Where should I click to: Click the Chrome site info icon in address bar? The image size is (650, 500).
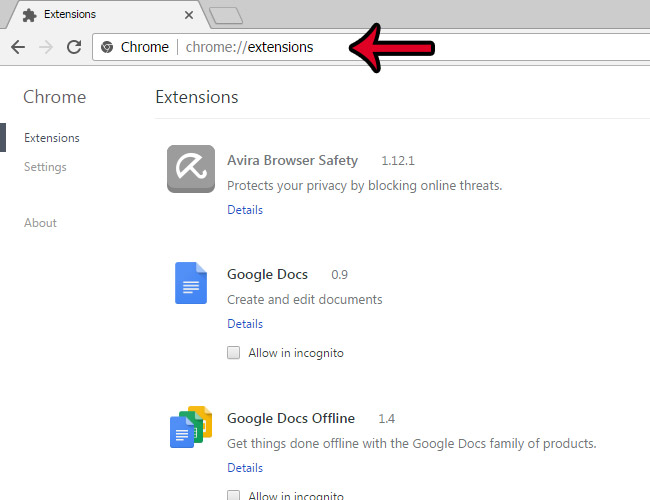tap(107, 47)
